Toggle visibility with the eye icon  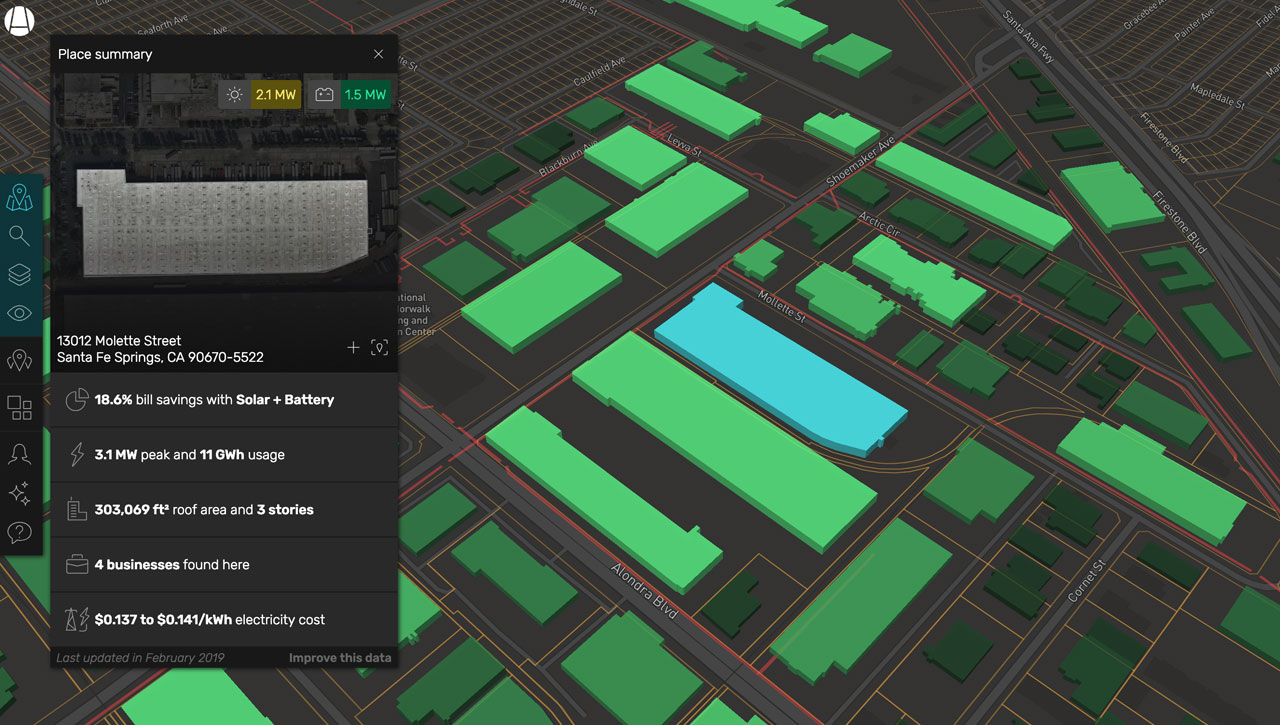click(x=19, y=314)
